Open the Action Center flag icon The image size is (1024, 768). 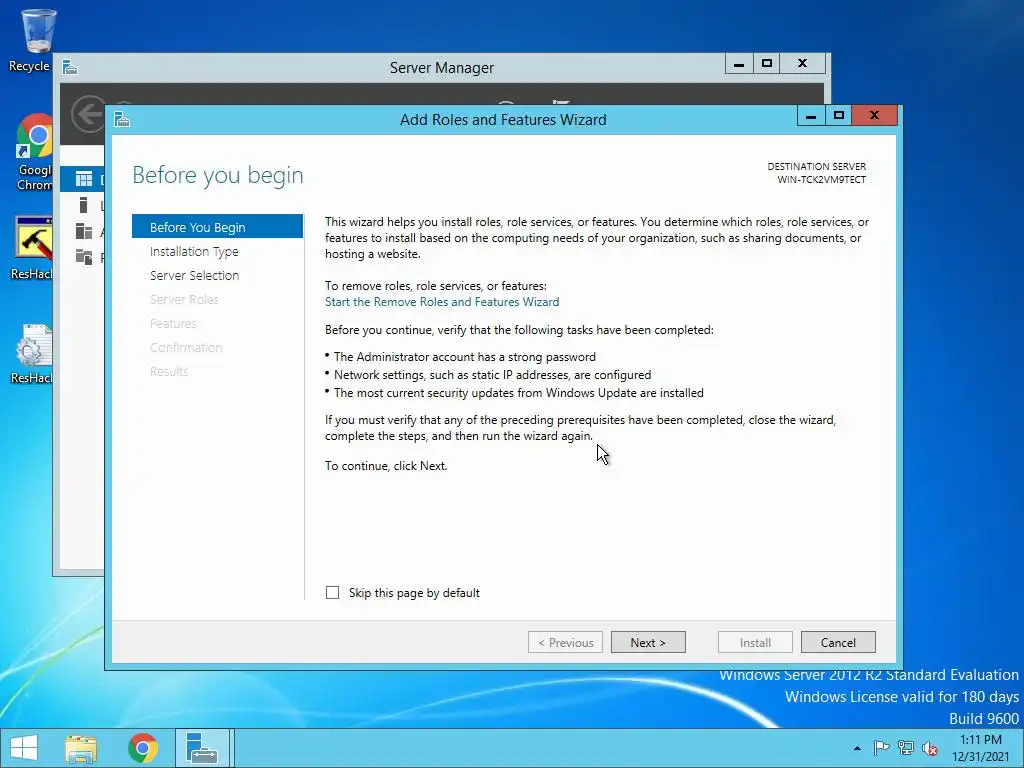click(x=881, y=748)
